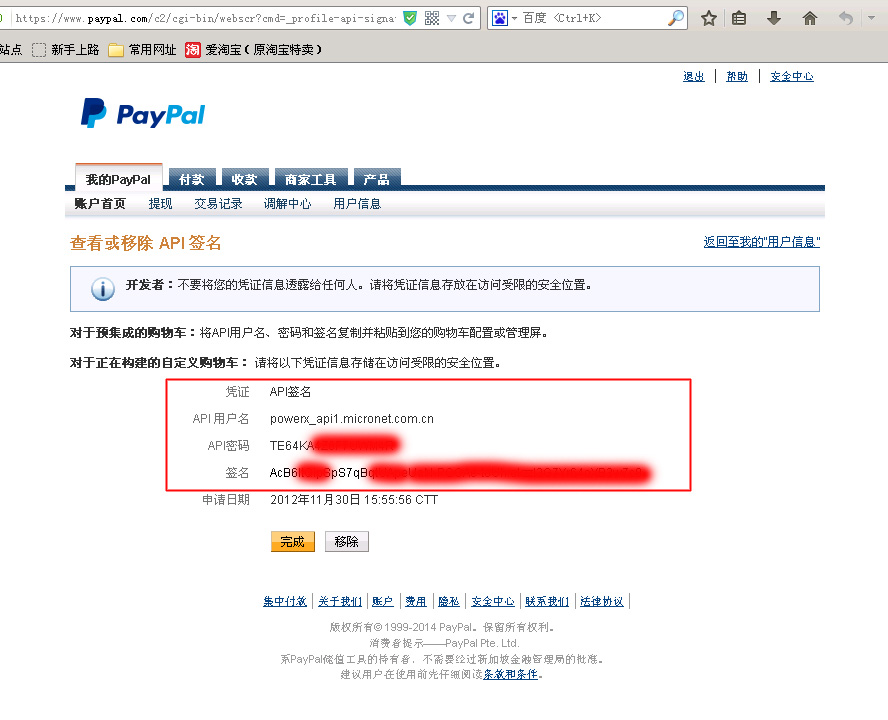888x720 pixels.
Task: Click the 退出 logout link
Action: coord(694,76)
